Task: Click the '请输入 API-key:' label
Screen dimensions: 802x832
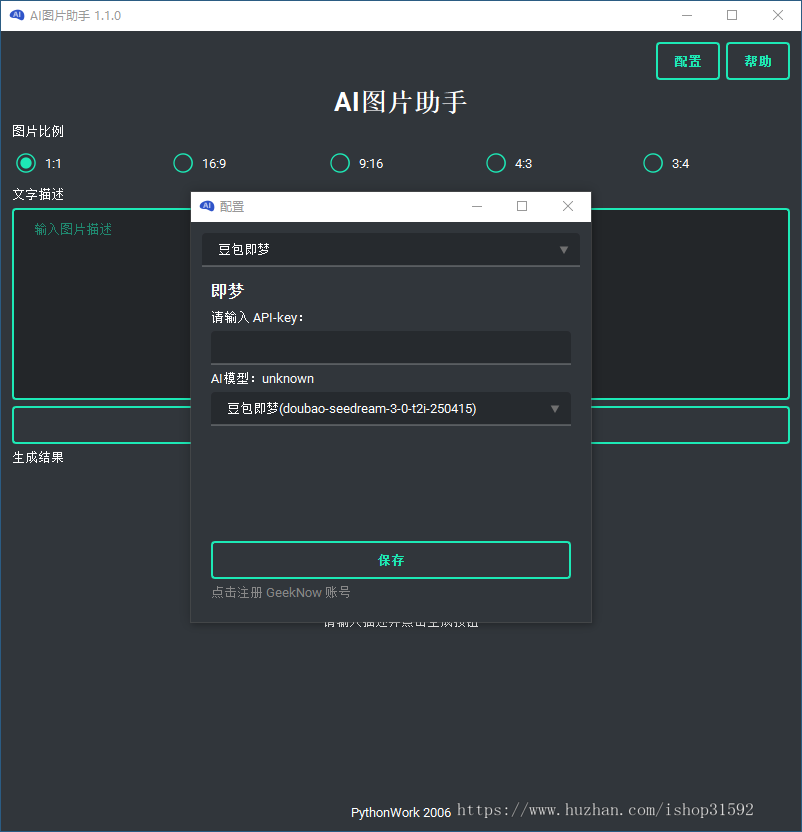Action: (257, 318)
